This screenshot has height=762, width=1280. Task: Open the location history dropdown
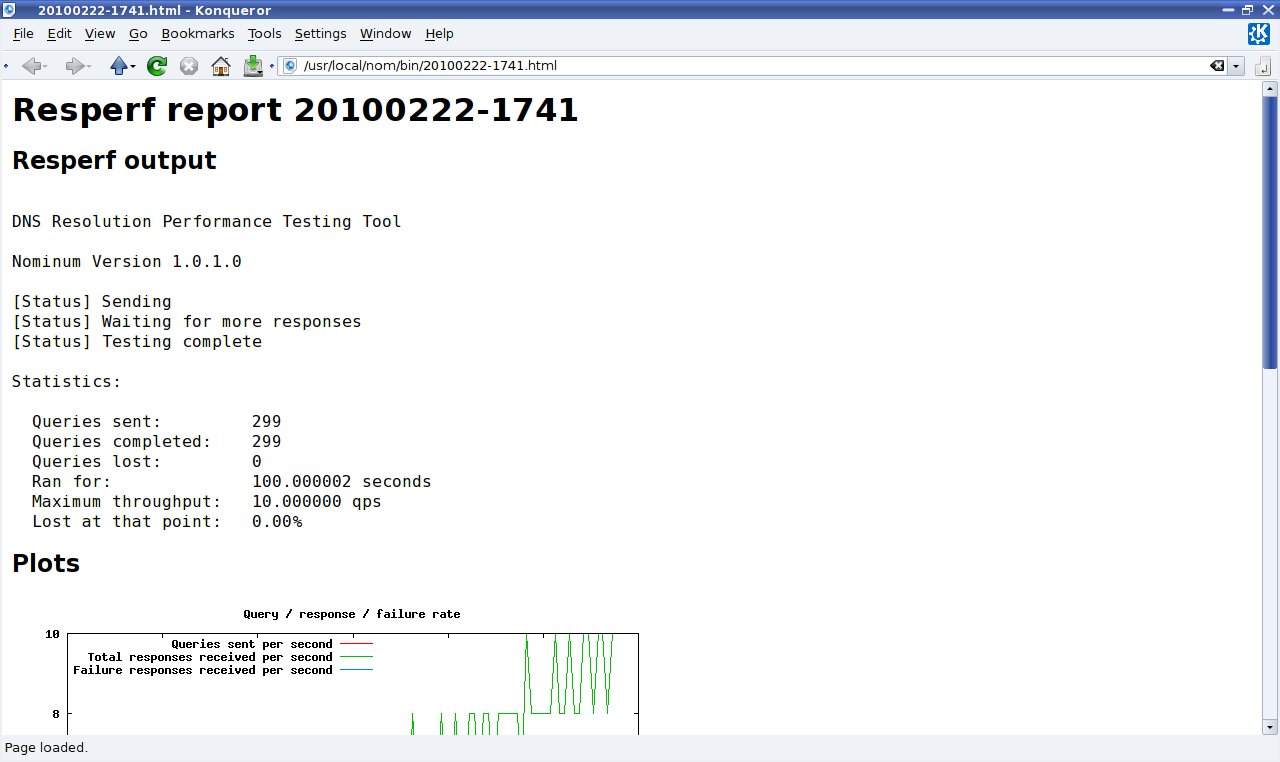[1237, 66]
